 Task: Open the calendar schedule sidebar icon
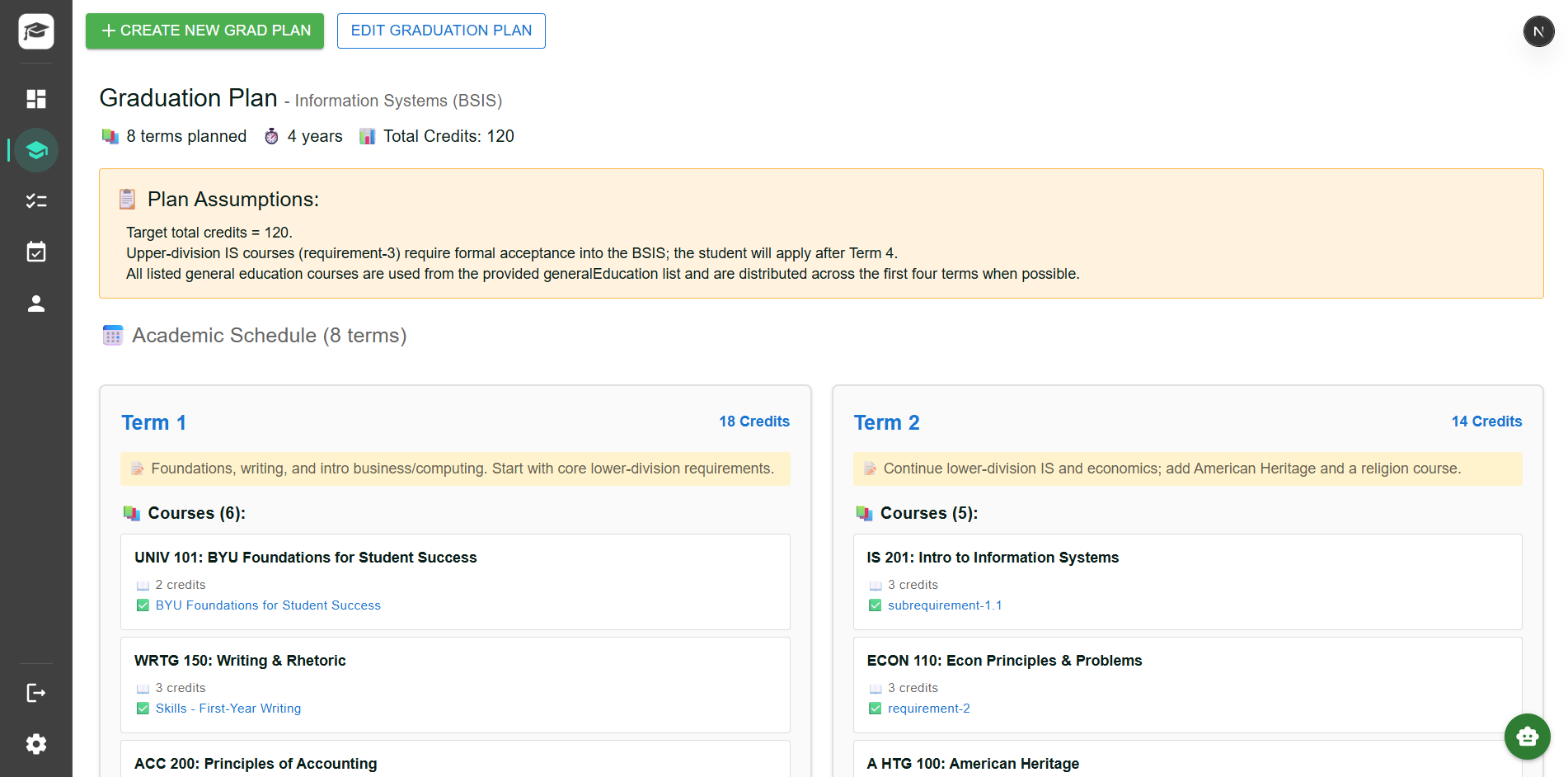pyautogui.click(x=36, y=252)
